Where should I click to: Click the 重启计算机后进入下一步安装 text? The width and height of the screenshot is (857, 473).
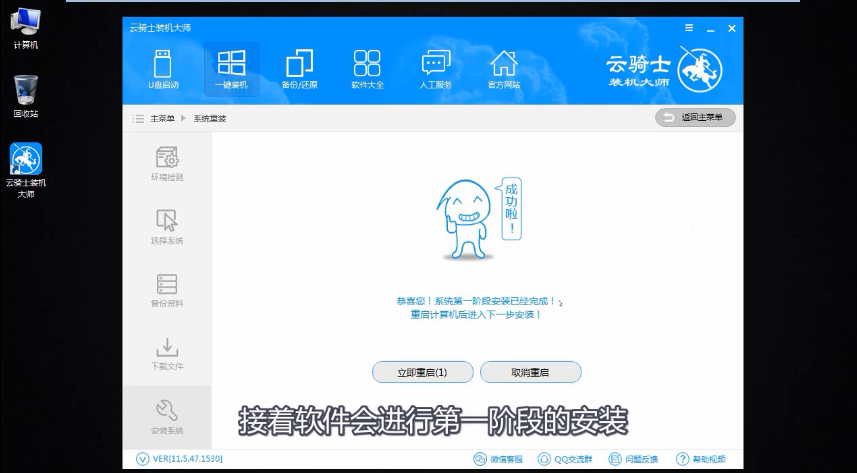pyautogui.click(x=476, y=314)
